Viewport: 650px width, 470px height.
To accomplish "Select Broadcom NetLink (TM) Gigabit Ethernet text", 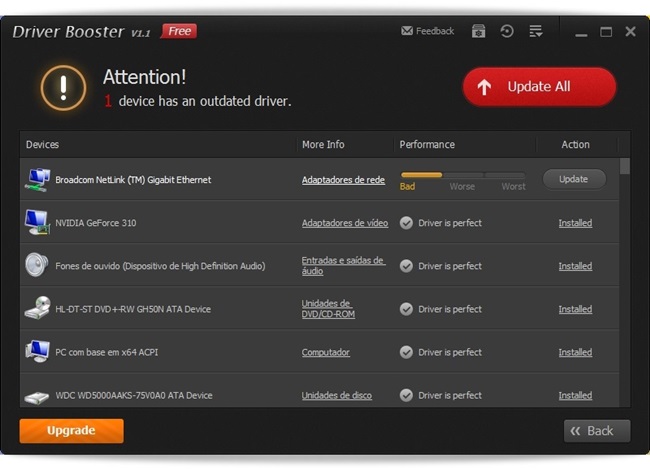I will [133, 180].
